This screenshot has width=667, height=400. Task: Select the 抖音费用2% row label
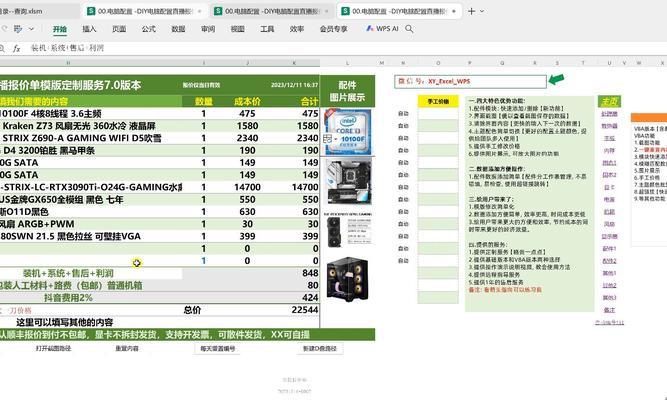(68, 297)
